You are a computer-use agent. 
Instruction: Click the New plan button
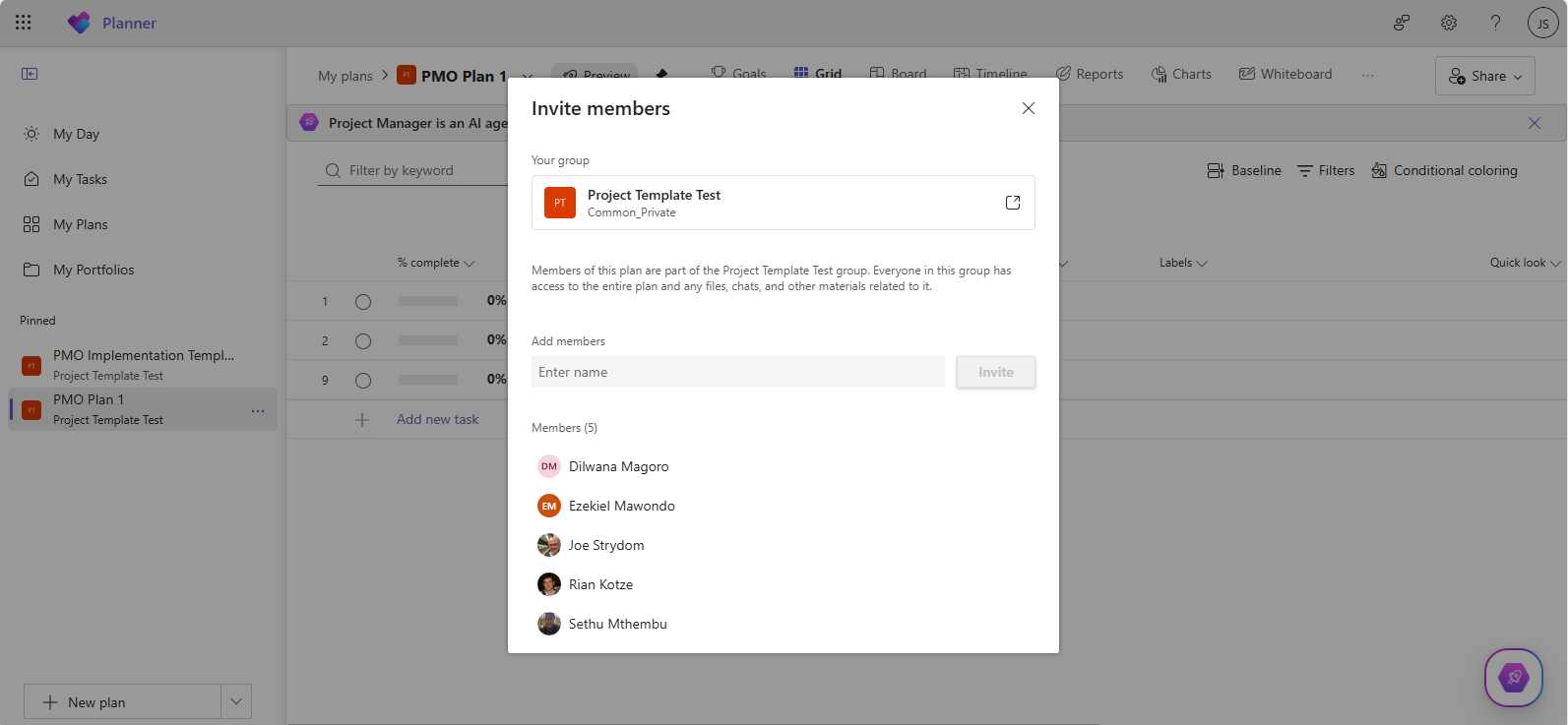122,701
